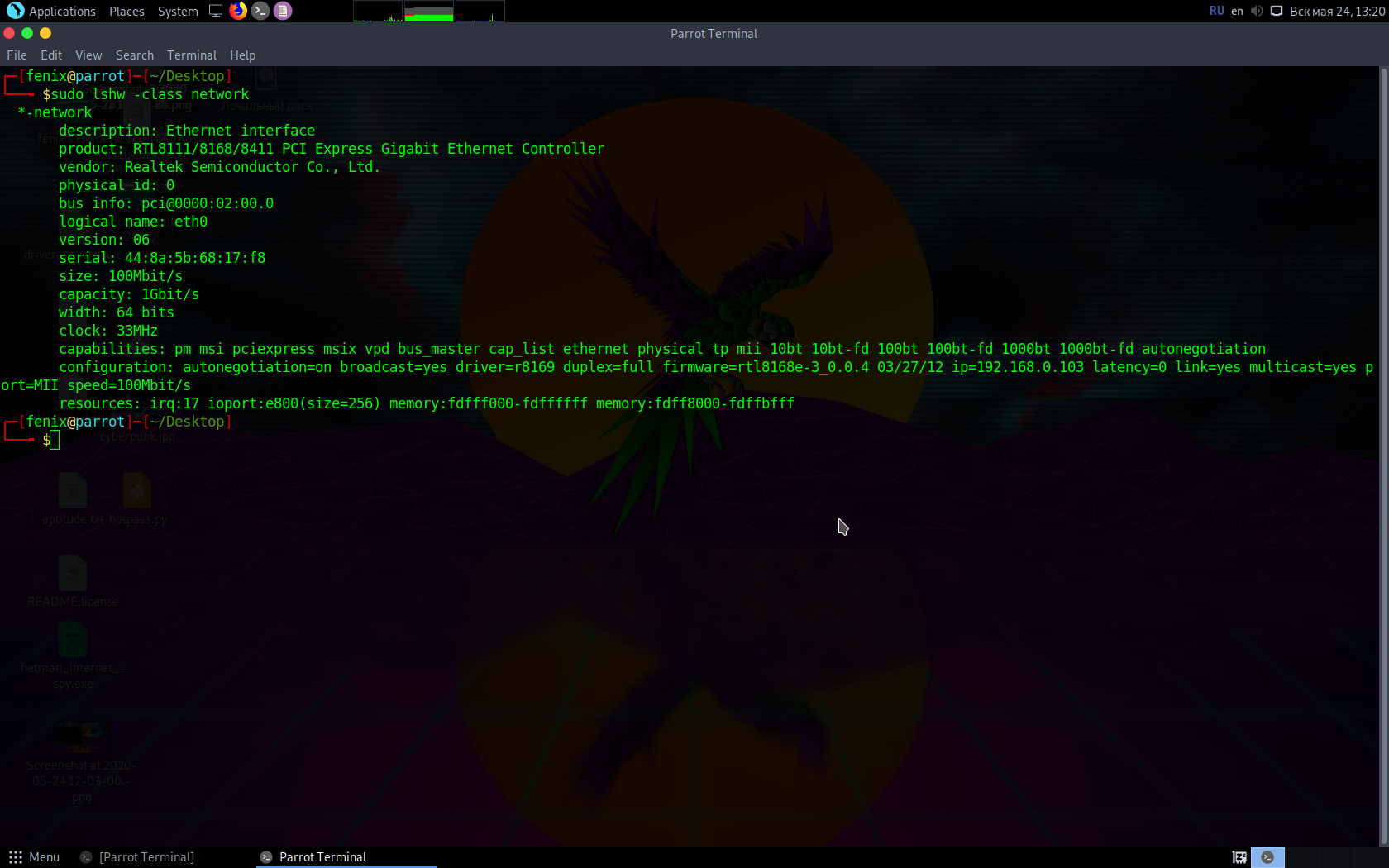Launch terminal from top panel icon
Image resolution: width=1389 pixels, height=868 pixels.
(x=260, y=11)
